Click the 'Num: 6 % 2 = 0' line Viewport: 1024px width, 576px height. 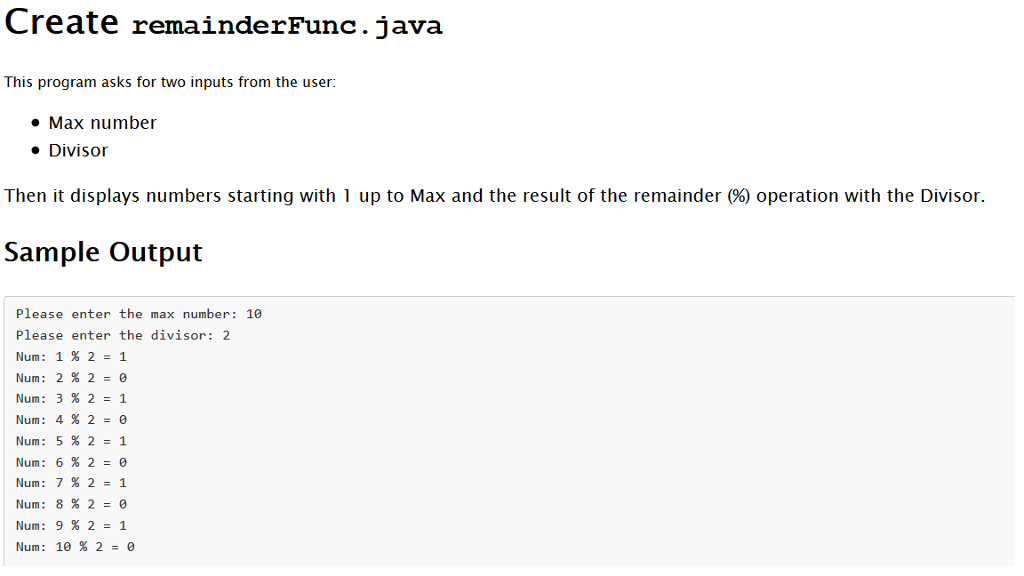click(x=71, y=462)
